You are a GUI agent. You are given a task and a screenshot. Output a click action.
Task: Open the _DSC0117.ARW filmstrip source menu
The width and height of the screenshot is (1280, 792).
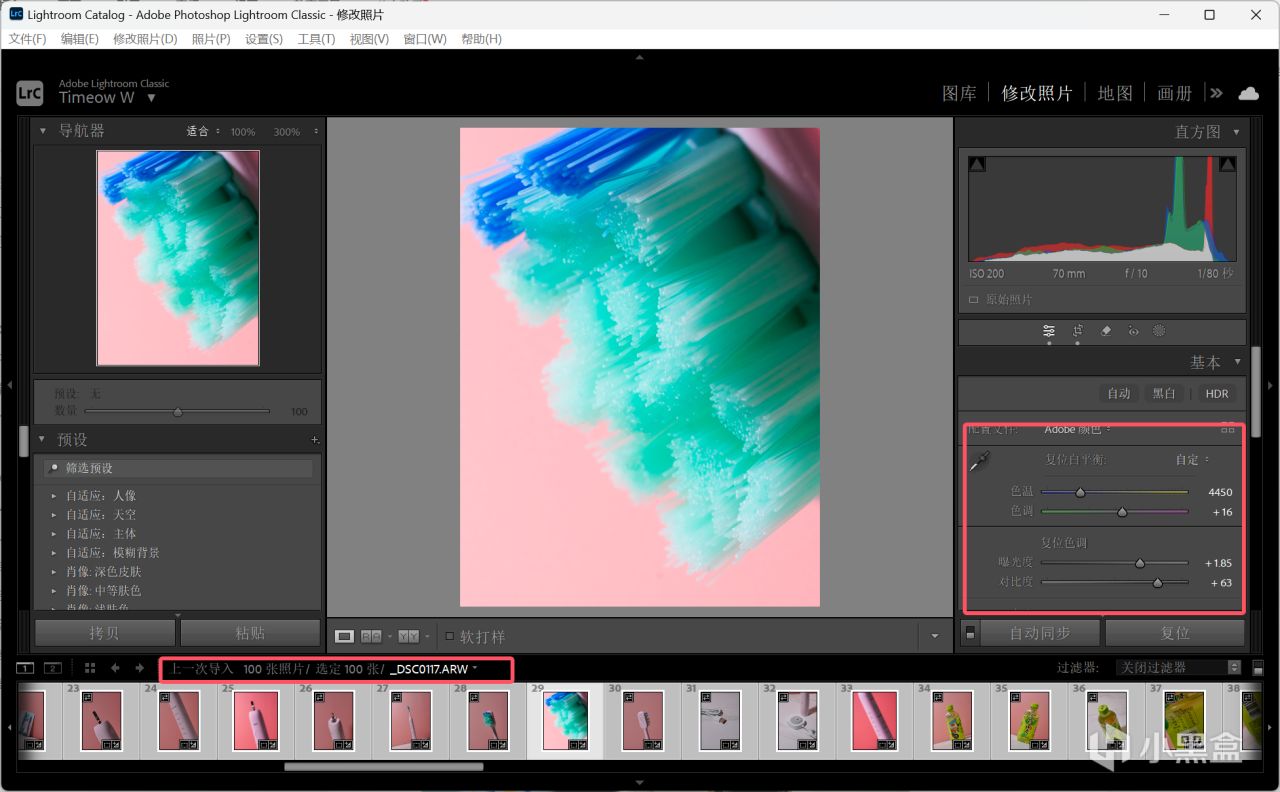(434, 669)
